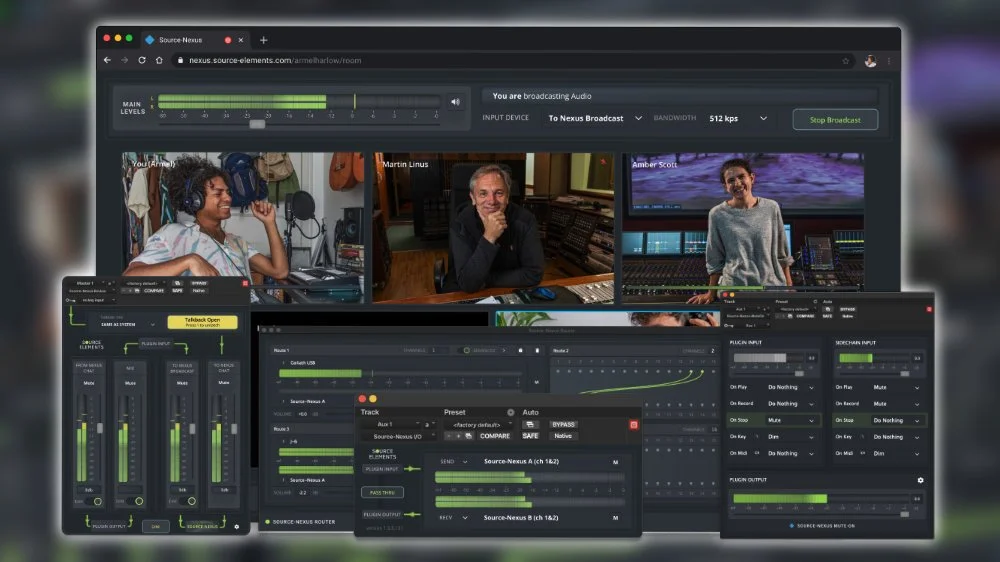This screenshot has height=562, width=1000.
Task: Adjust Sidechain Input level slider handle
Action: 904,374
